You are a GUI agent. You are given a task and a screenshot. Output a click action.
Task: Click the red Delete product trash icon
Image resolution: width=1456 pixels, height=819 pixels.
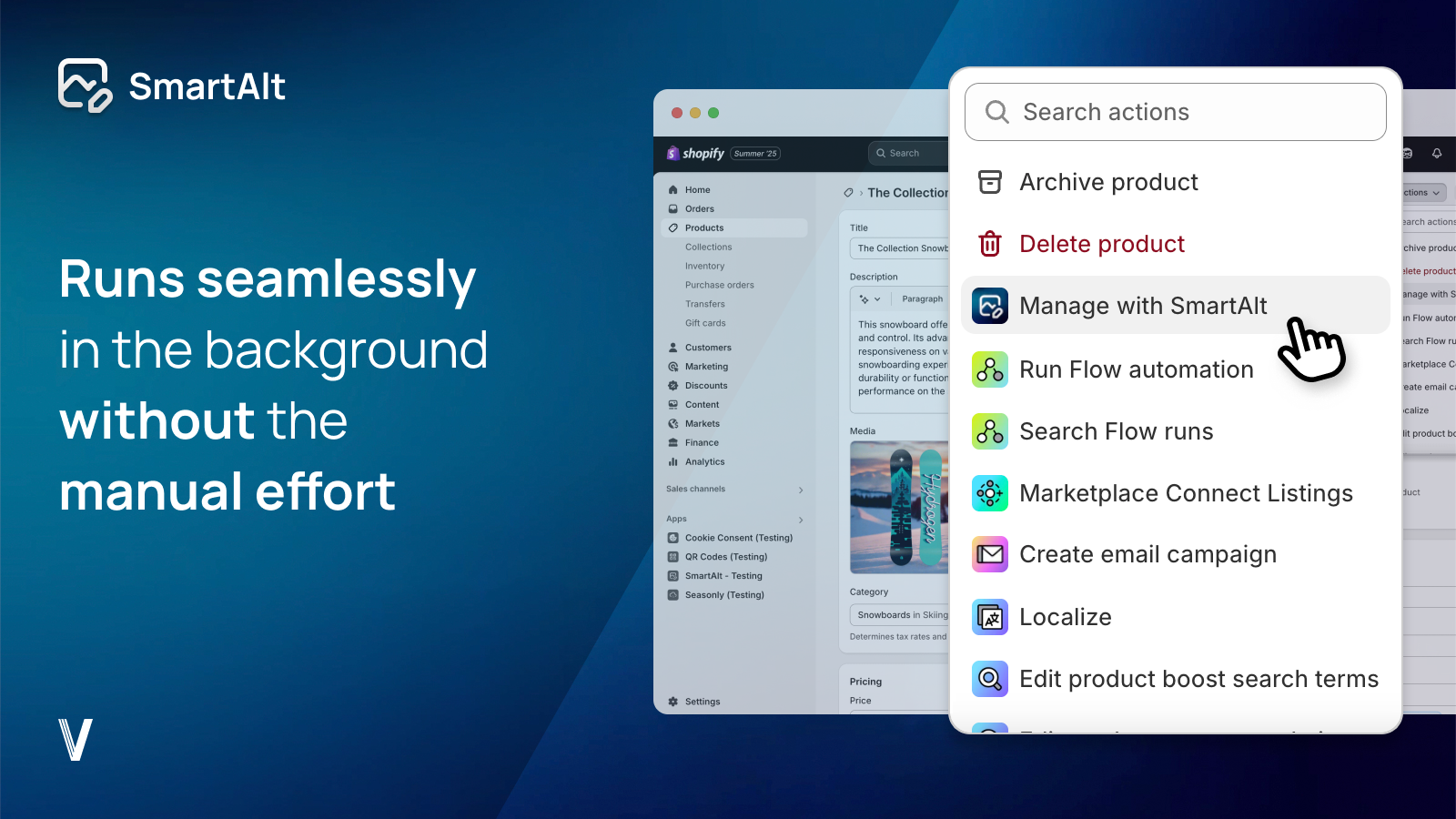coord(989,244)
